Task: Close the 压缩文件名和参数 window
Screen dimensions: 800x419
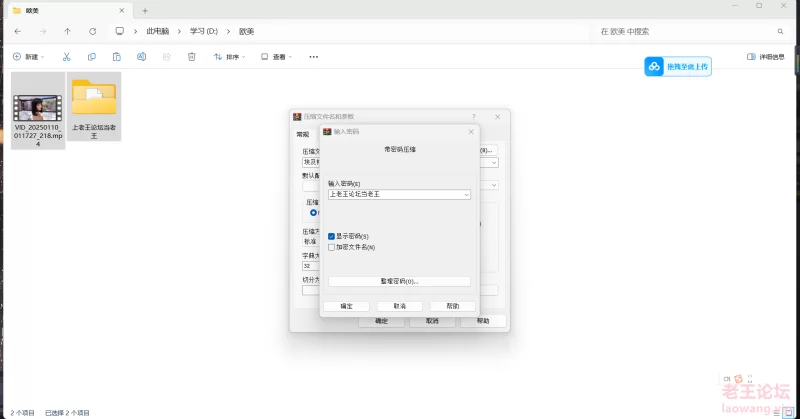Action: point(497,116)
